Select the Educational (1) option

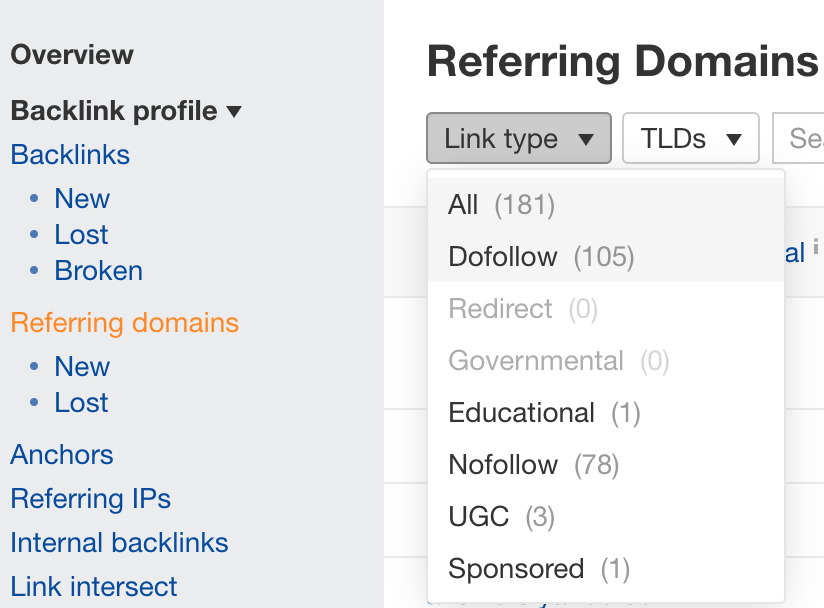(x=544, y=413)
